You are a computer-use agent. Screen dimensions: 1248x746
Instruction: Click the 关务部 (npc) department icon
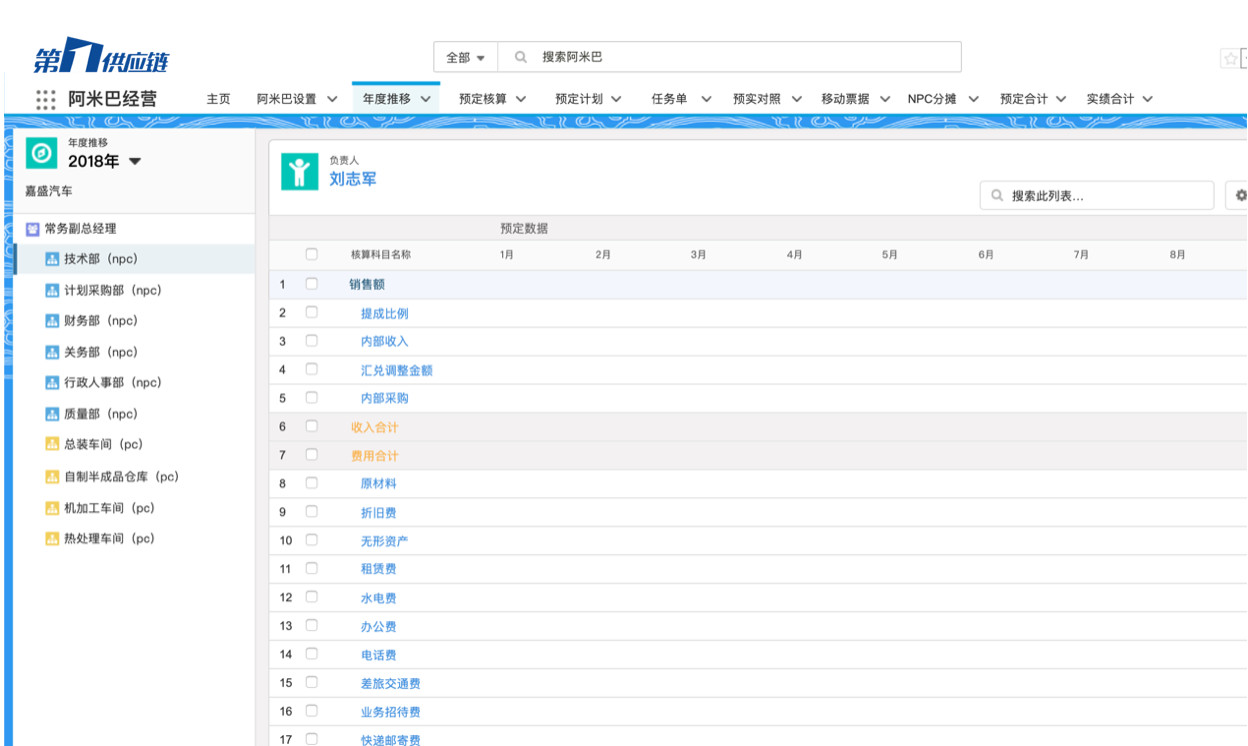coord(52,353)
